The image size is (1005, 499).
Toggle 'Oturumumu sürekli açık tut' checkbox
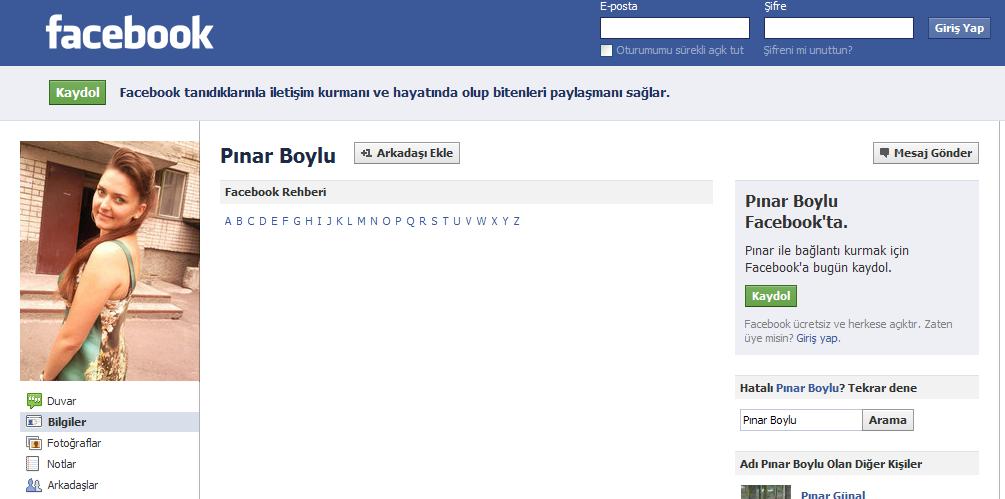click(x=606, y=51)
